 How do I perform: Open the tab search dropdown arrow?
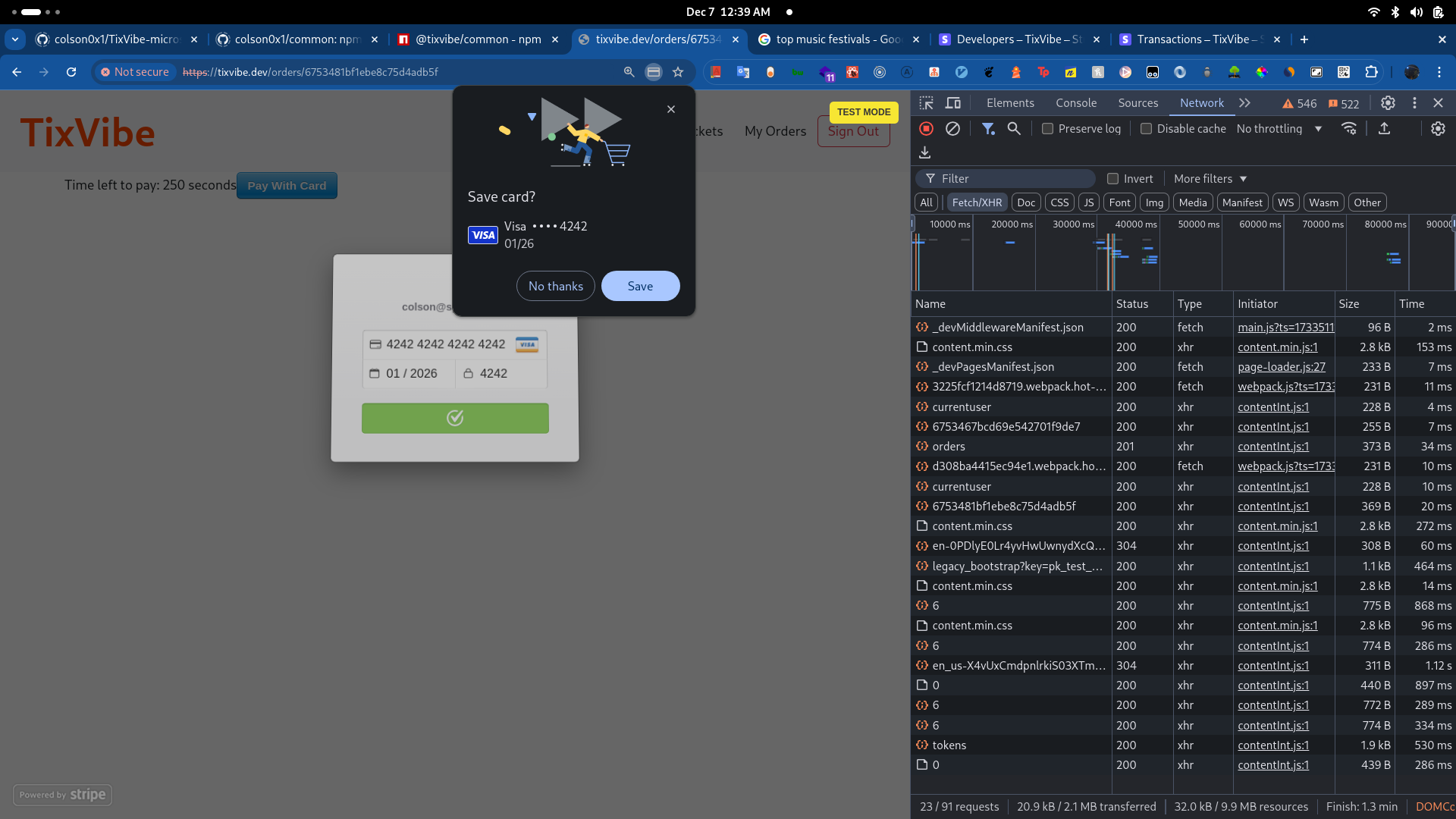click(15, 39)
